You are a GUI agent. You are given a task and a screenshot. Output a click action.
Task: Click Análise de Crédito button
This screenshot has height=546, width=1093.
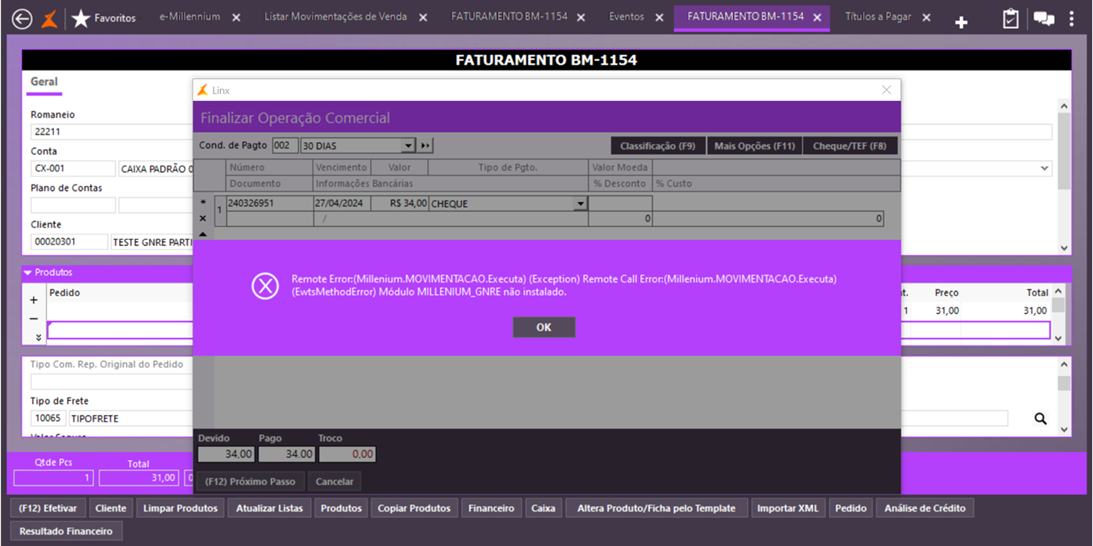tap(925, 508)
